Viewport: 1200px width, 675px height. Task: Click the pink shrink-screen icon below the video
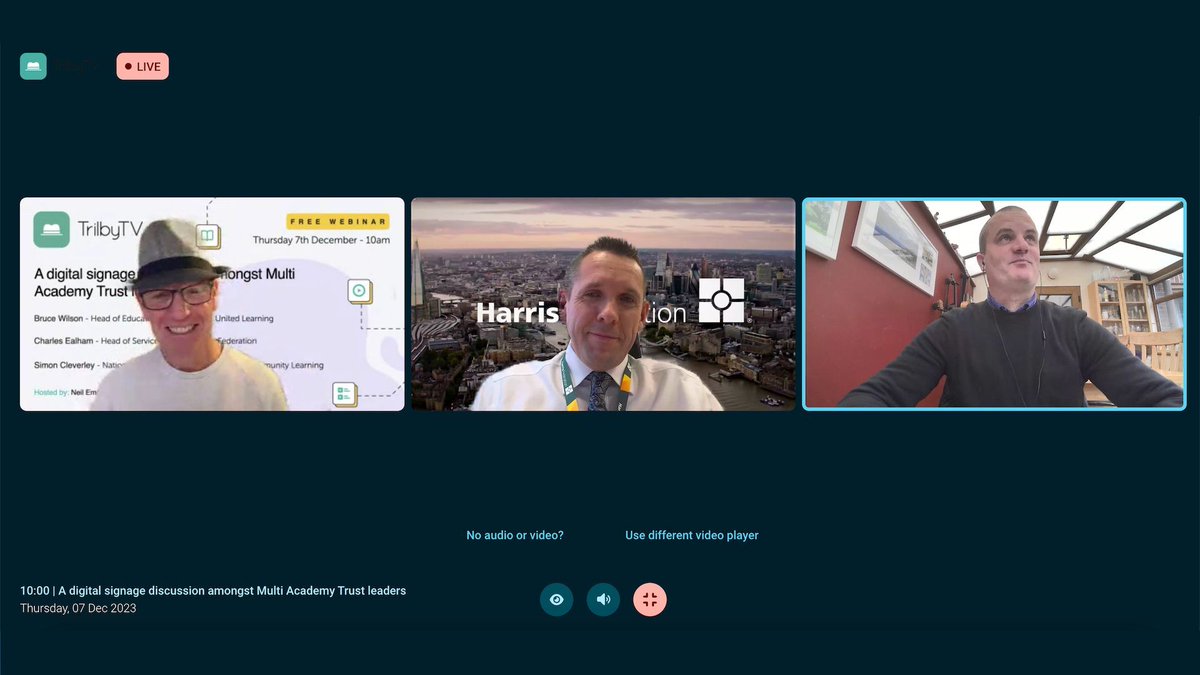(x=649, y=599)
